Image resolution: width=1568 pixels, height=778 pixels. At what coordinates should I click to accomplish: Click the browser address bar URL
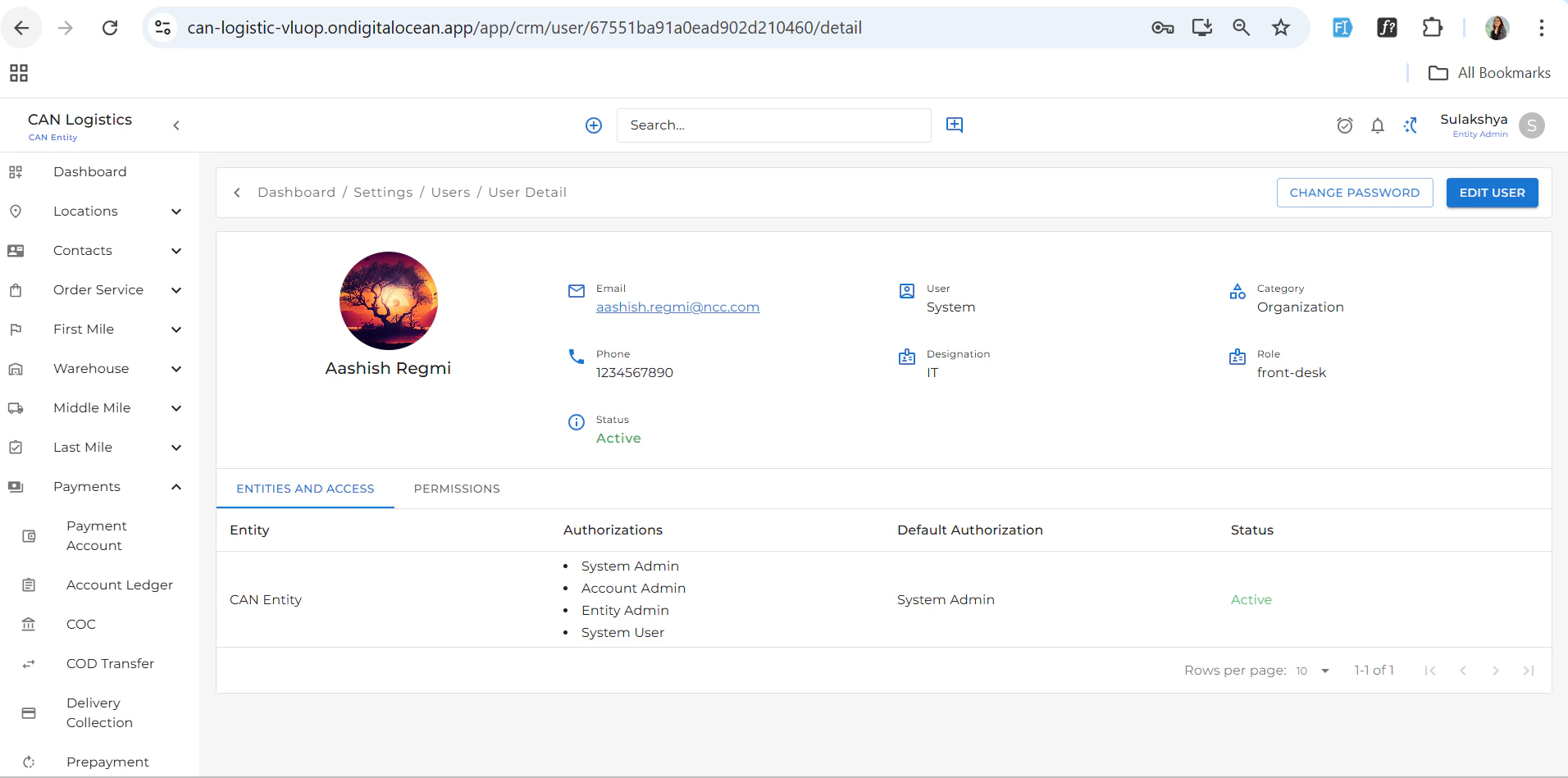(x=525, y=28)
